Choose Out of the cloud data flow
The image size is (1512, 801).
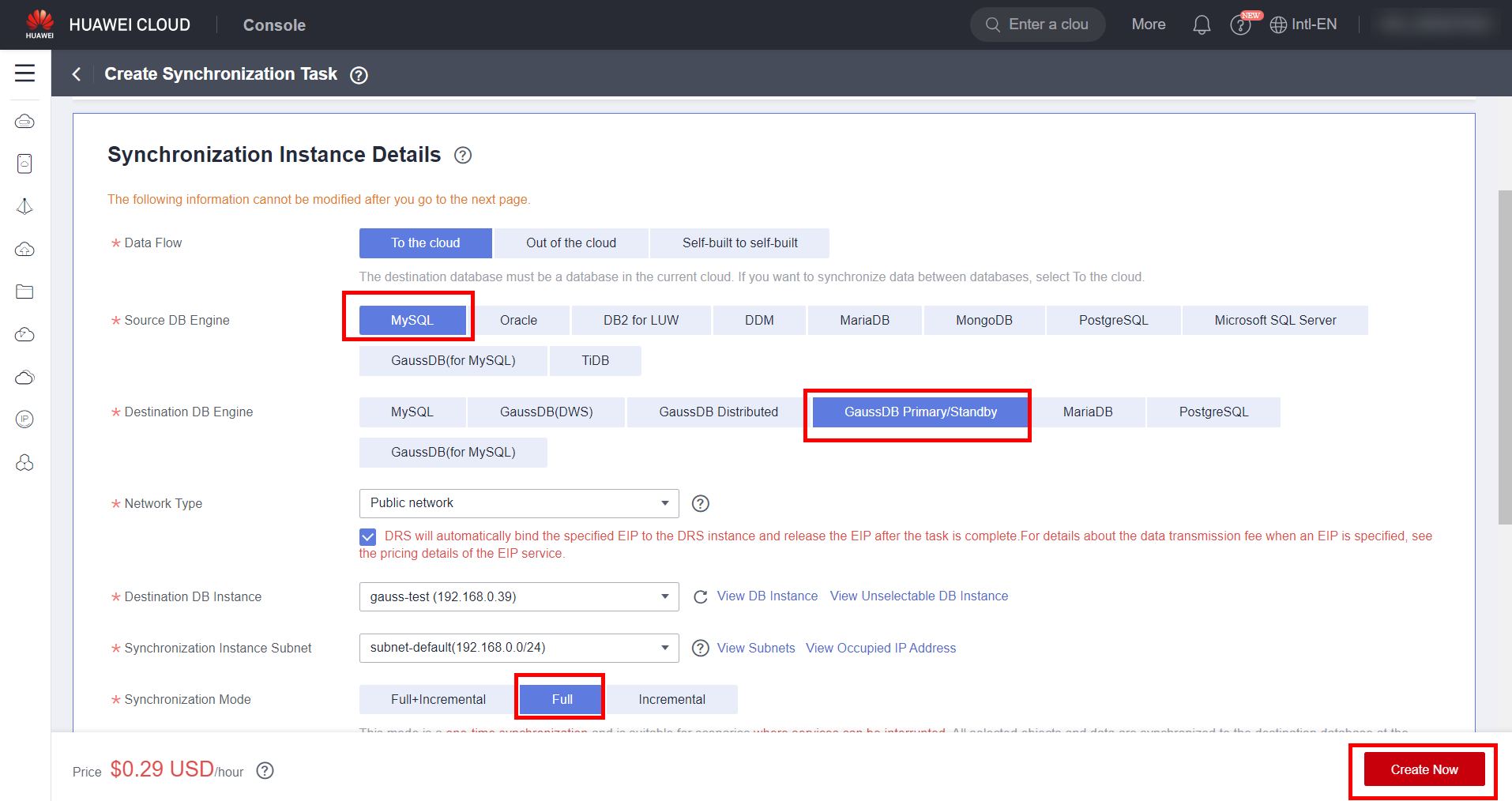[x=570, y=243]
